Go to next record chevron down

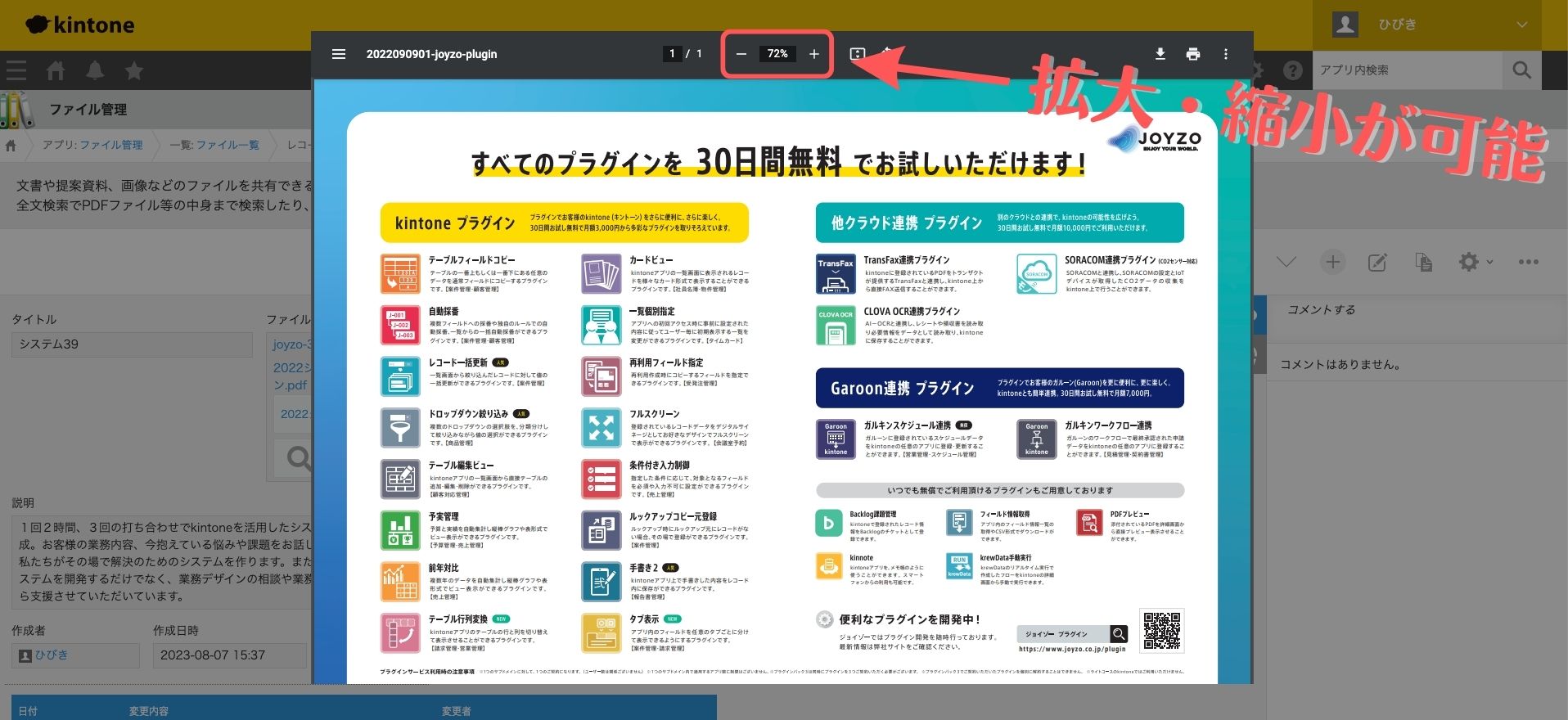tap(1286, 262)
